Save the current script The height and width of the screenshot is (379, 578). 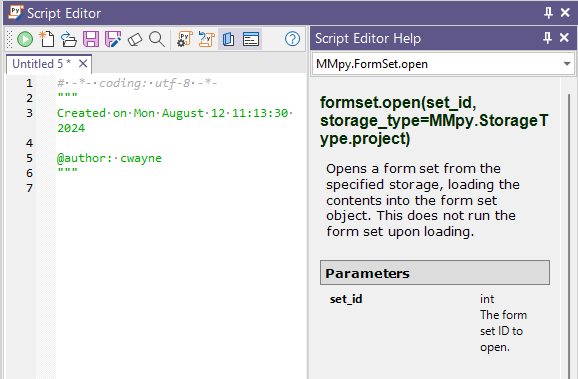click(91, 39)
